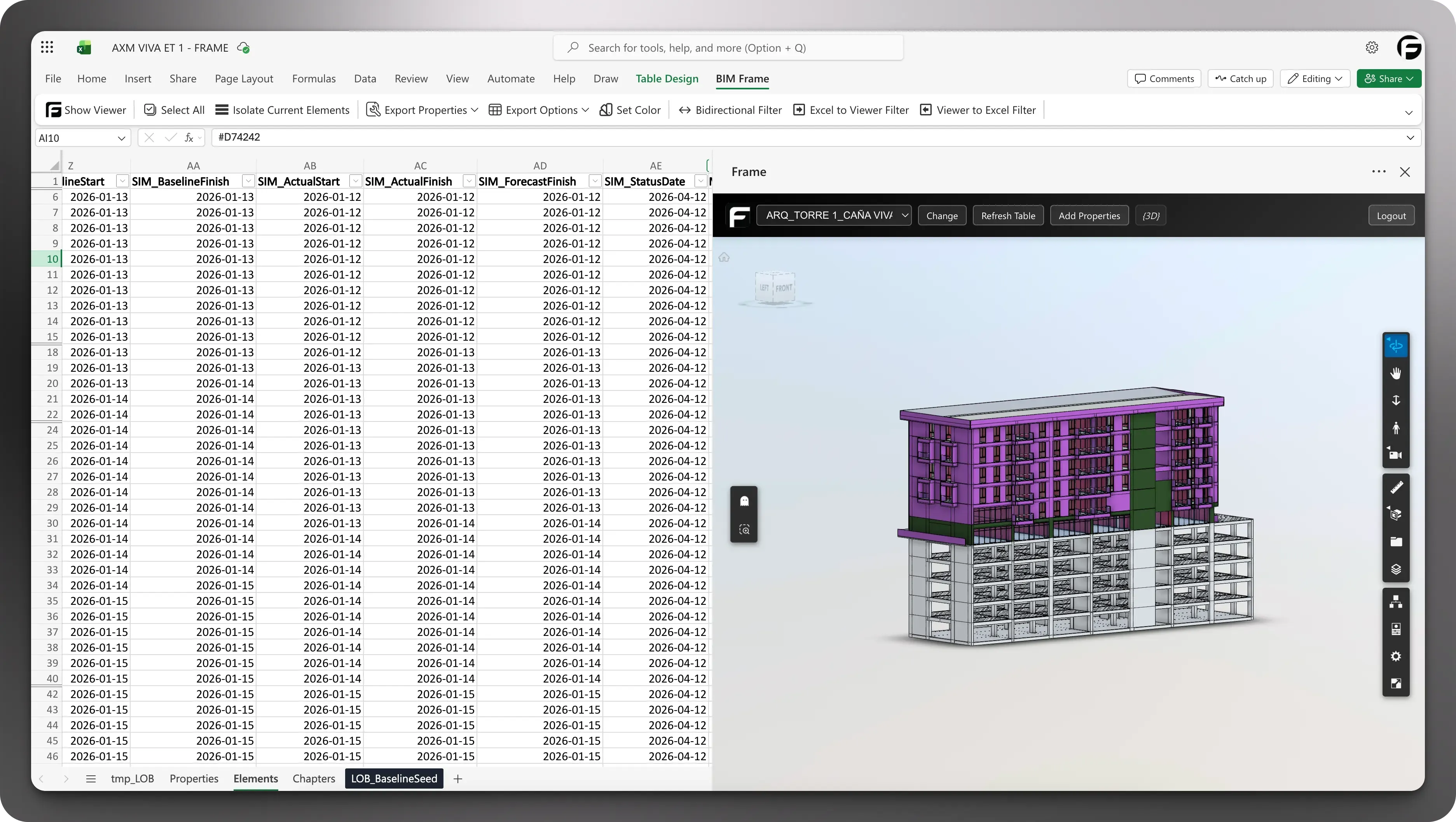Click the Add Properties button
The width and height of the screenshot is (1456, 822).
pyautogui.click(x=1089, y=215)
